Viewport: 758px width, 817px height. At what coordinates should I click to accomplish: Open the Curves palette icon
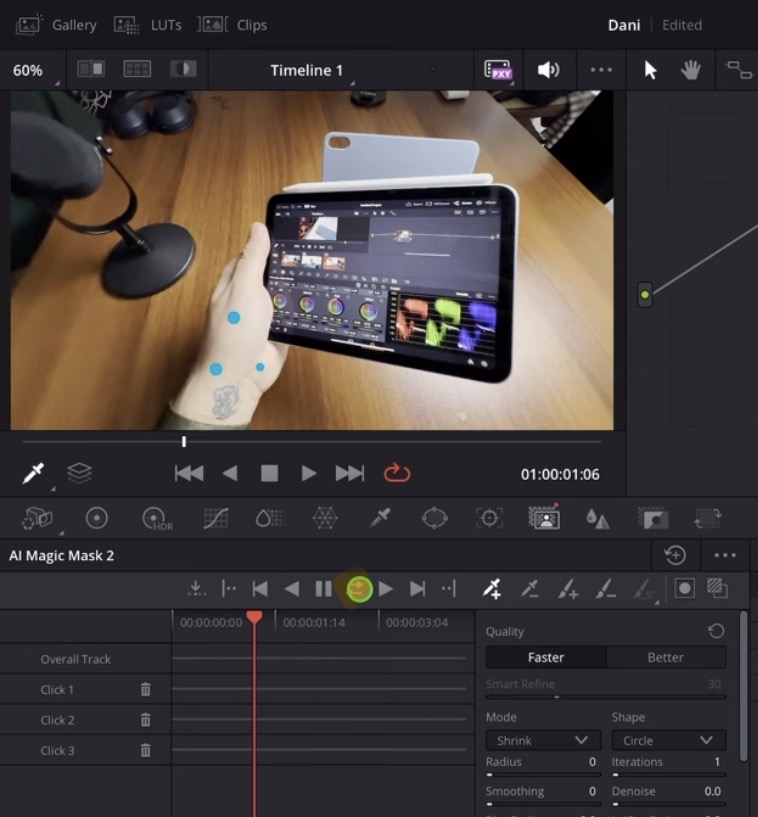[215, 518]
